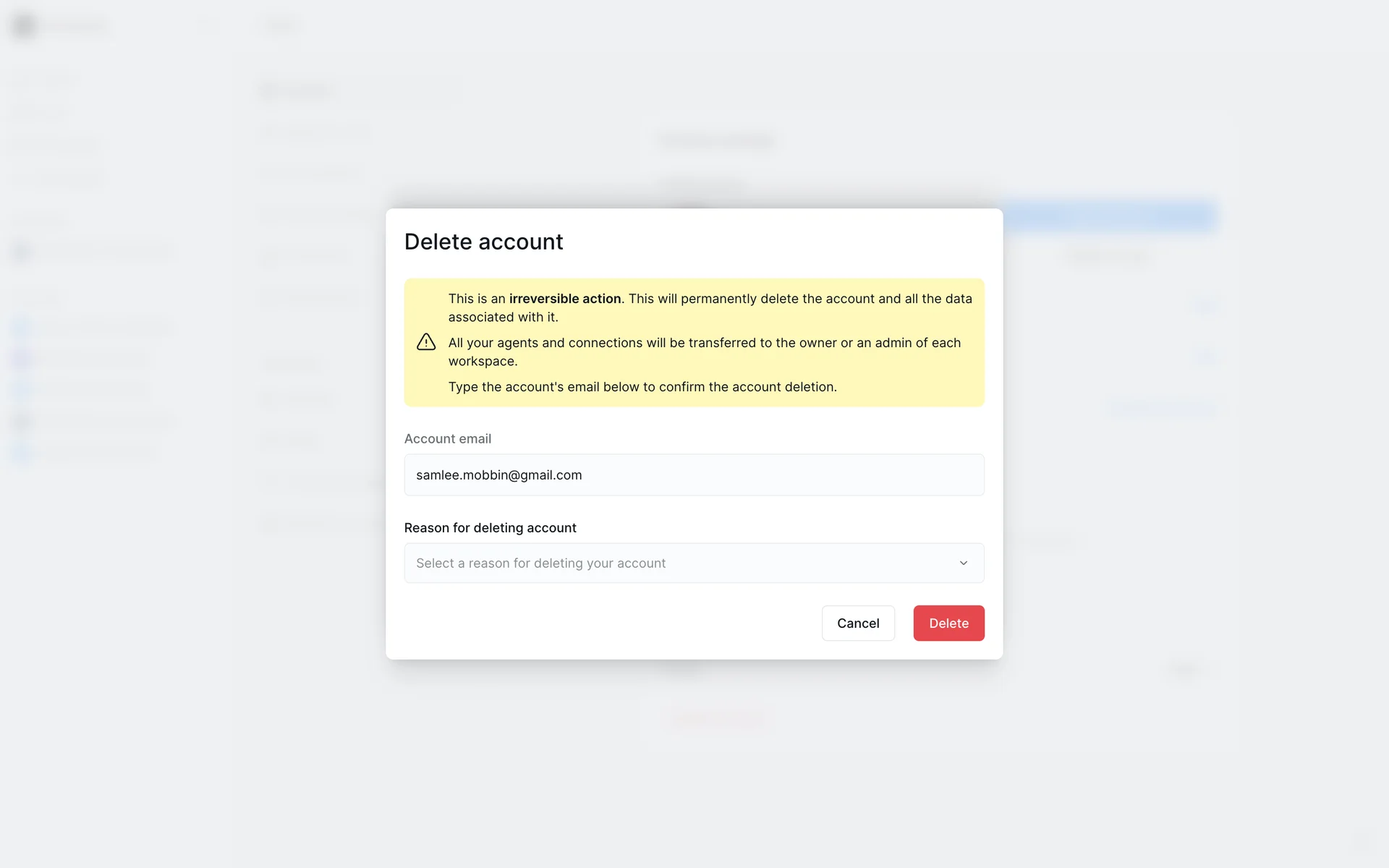Click the blurred red text below the dialog
This screenshot has height=868, width=1389.
tap(717, 720)
